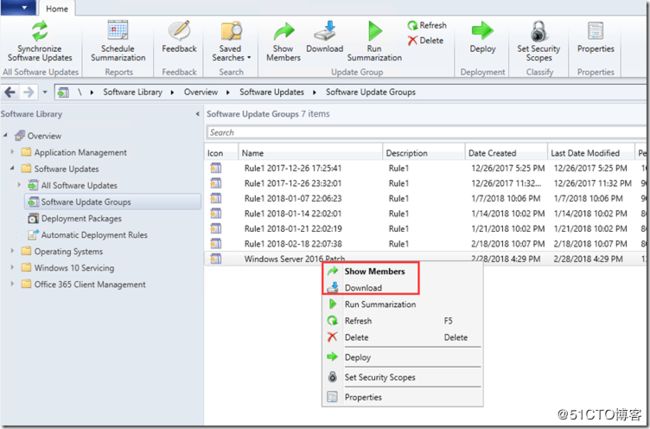Click the Search input field
650x429 pixels.
pos(427,133)
